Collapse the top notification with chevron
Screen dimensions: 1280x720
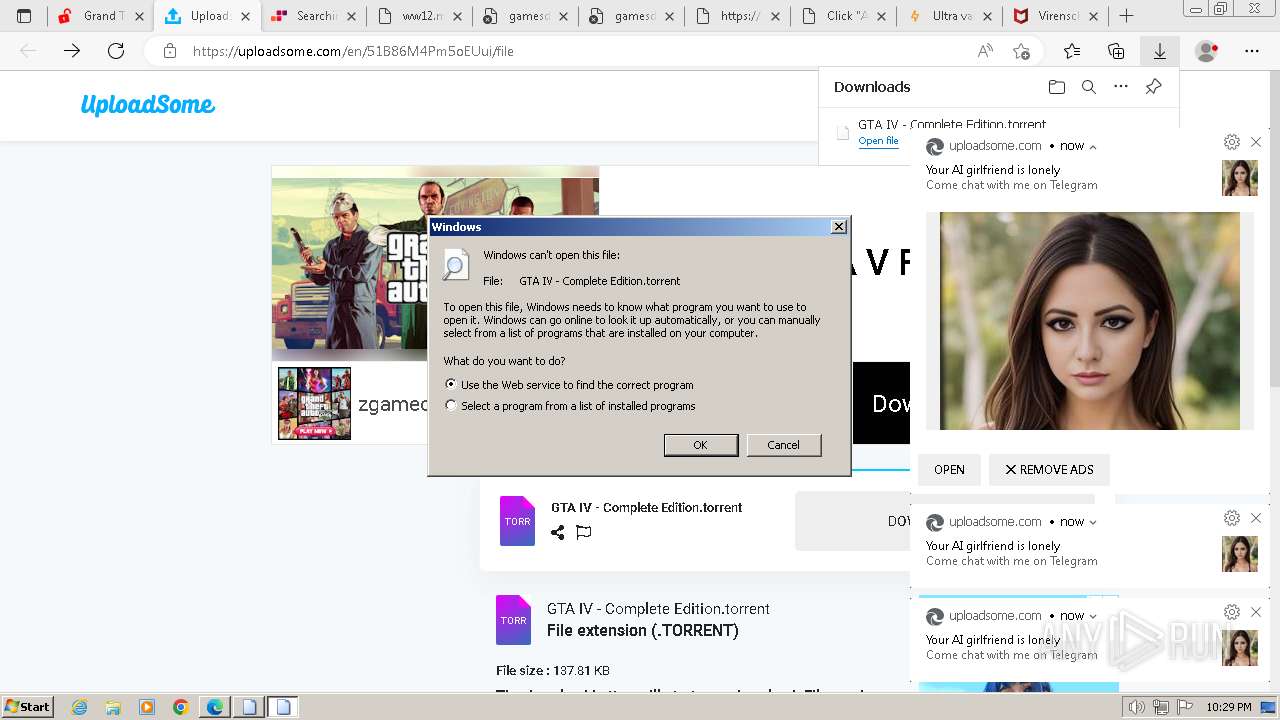coord(1093,146)
